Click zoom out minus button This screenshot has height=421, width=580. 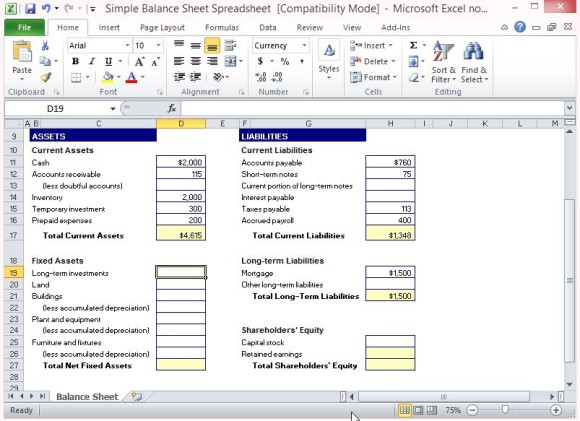click(472, 410)
